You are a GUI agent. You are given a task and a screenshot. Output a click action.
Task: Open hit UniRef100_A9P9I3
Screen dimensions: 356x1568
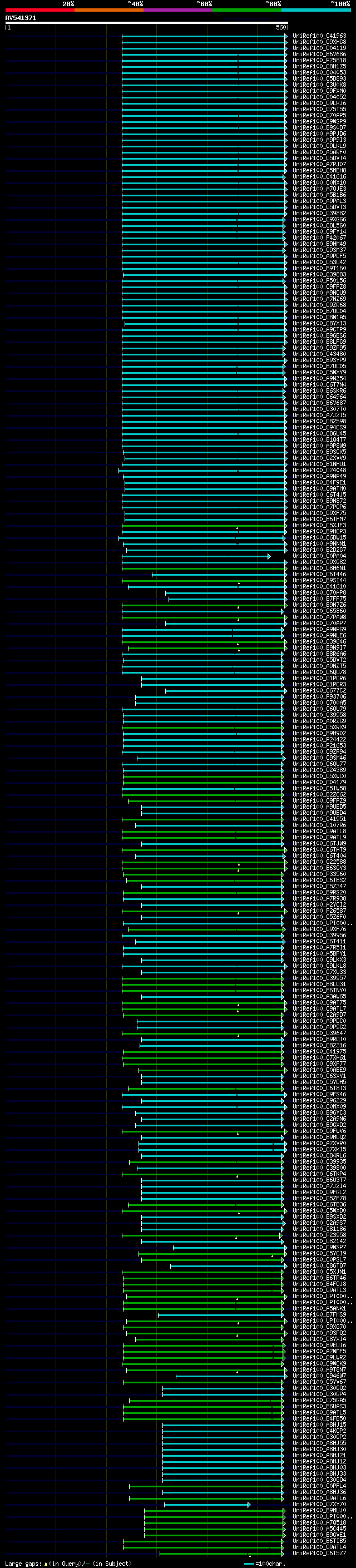319,140
